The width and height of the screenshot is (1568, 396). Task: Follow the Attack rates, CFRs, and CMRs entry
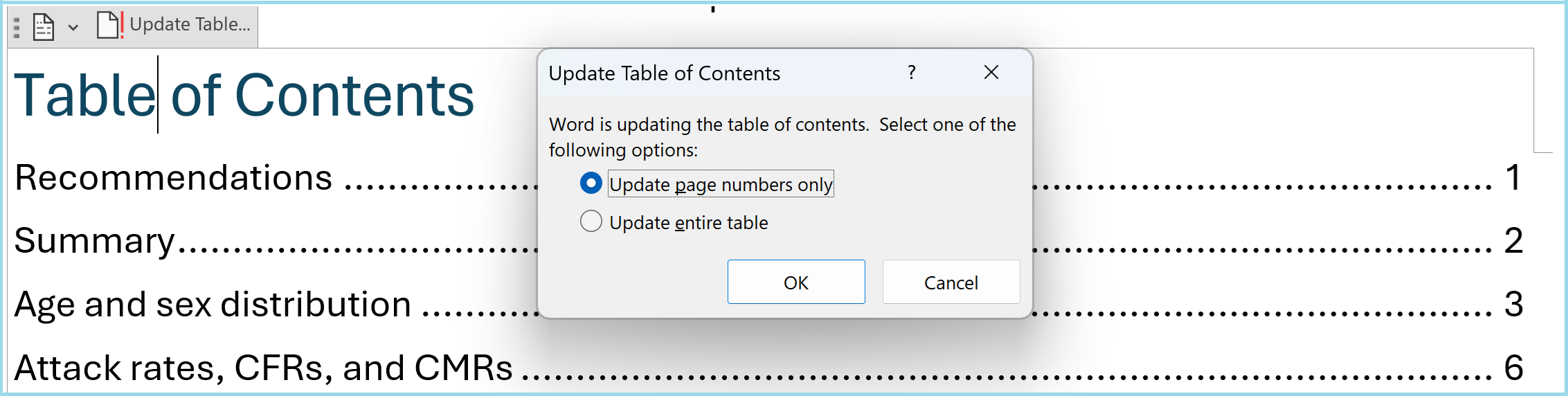point(263,368)
